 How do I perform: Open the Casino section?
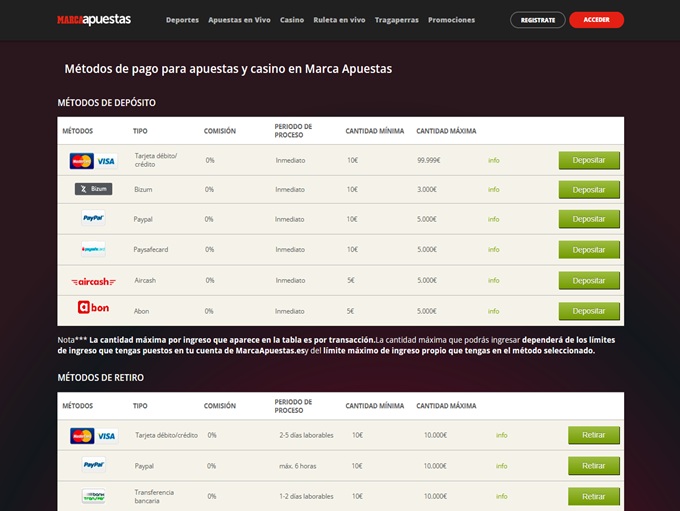(292, 20)
